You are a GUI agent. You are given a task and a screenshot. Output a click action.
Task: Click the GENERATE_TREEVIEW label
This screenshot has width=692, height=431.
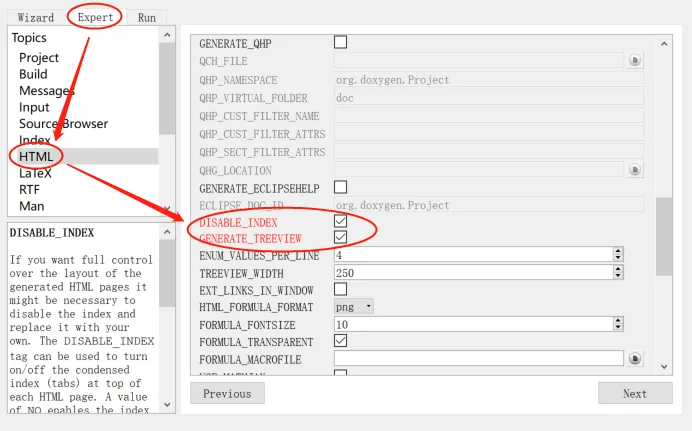click(250, 239)
